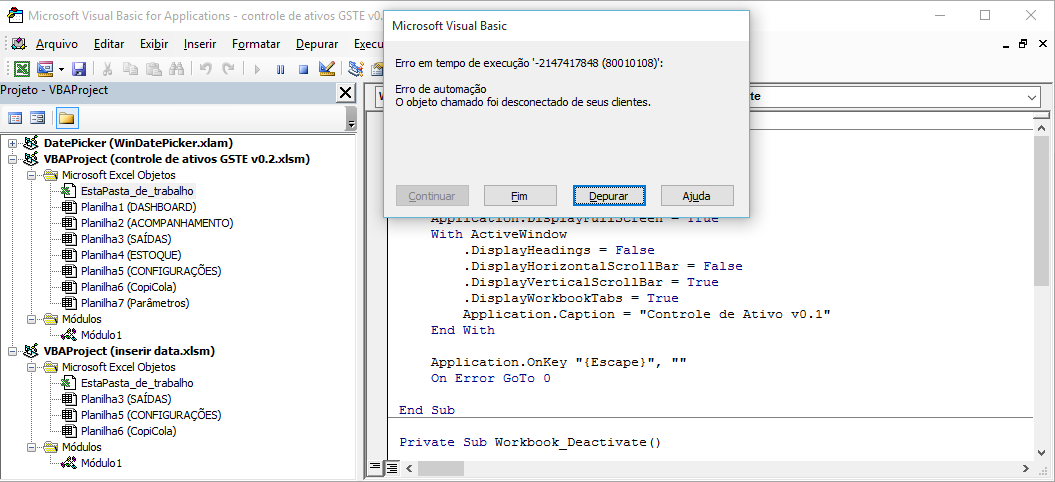This screenshot has height=482, width=1055.
Task: Select Planilha7 (Parâmetros) in the tree
Action: click(x=135, y=303)
